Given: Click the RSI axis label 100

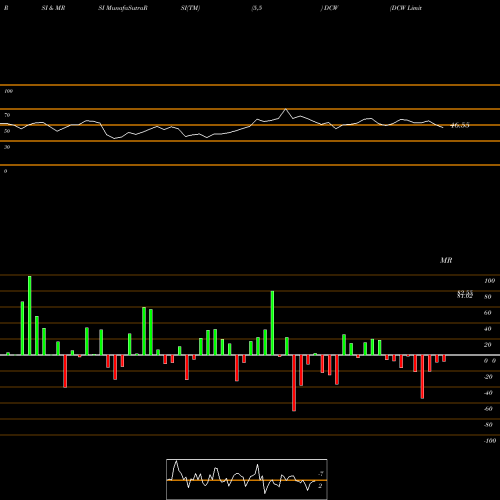Looking at the screenshot, I should (x=8, y=91).
